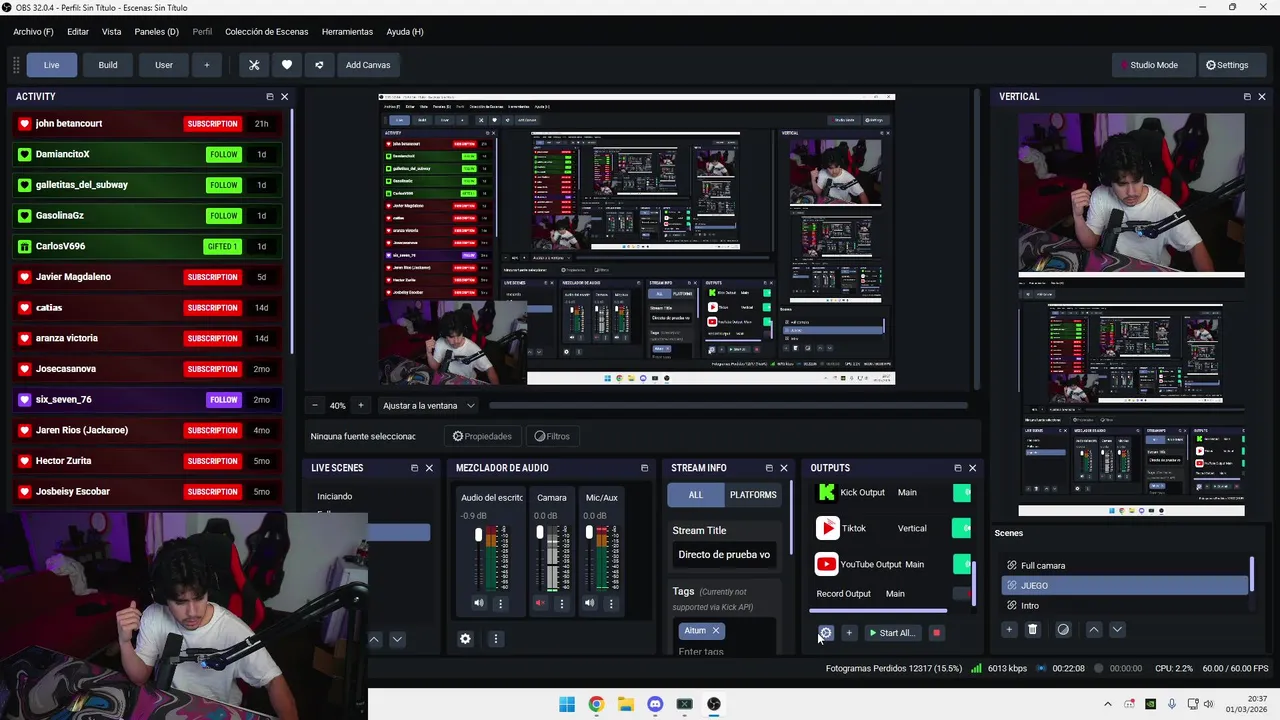Viewport: 1280px width, 720px height.
Task: Float the Mezclador de Audio panel
Action: point(644,468)
